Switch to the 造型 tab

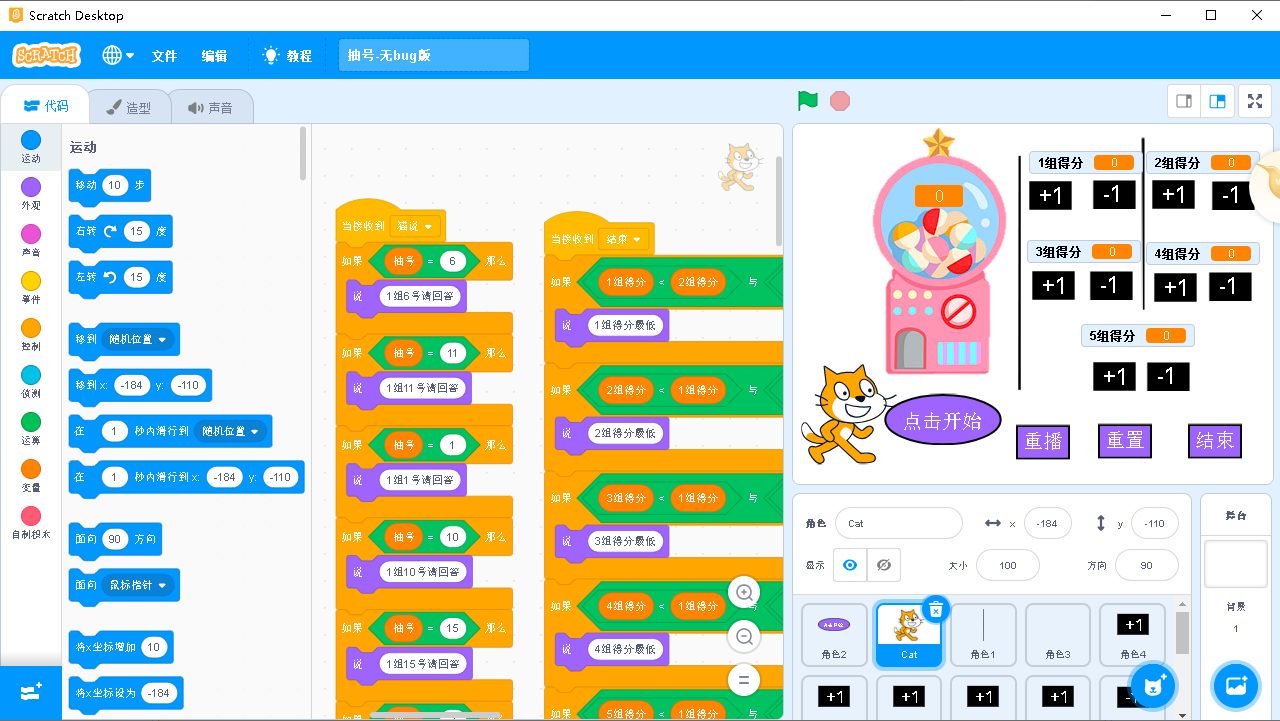[129, 107]
